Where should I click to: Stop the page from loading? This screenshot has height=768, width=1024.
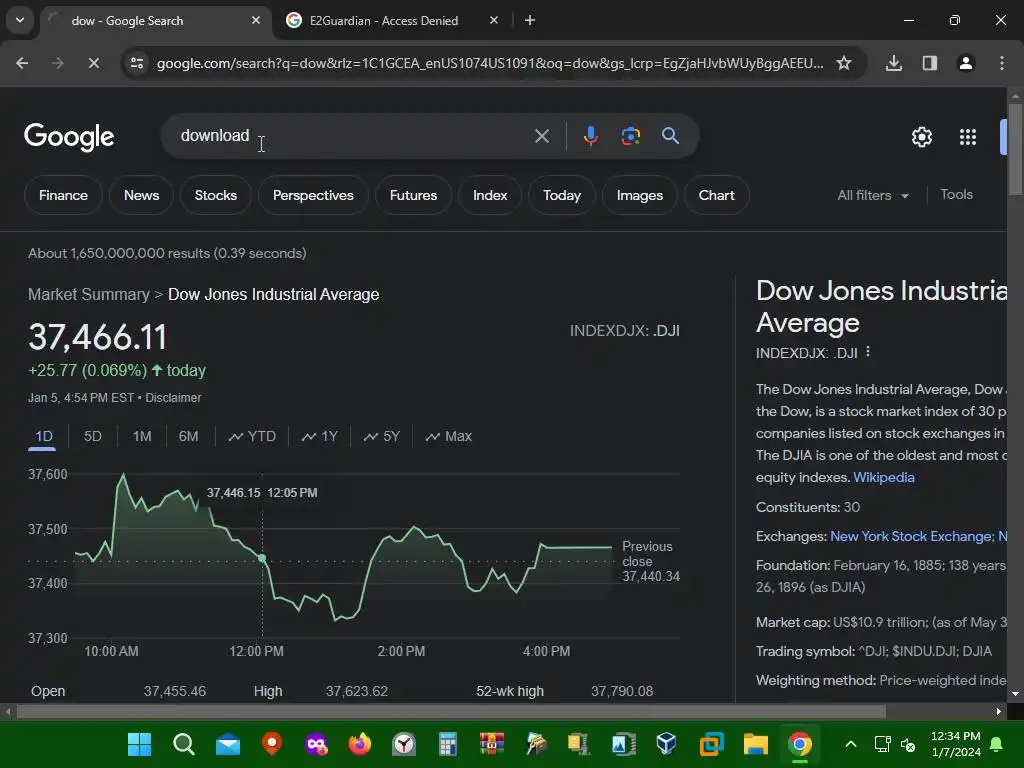93,63
